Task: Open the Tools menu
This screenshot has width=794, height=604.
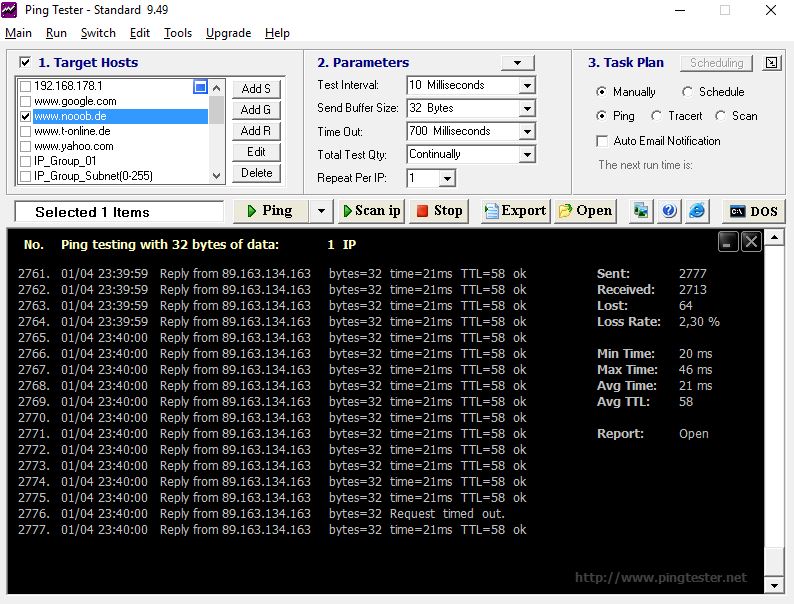Action: (178, 33)
